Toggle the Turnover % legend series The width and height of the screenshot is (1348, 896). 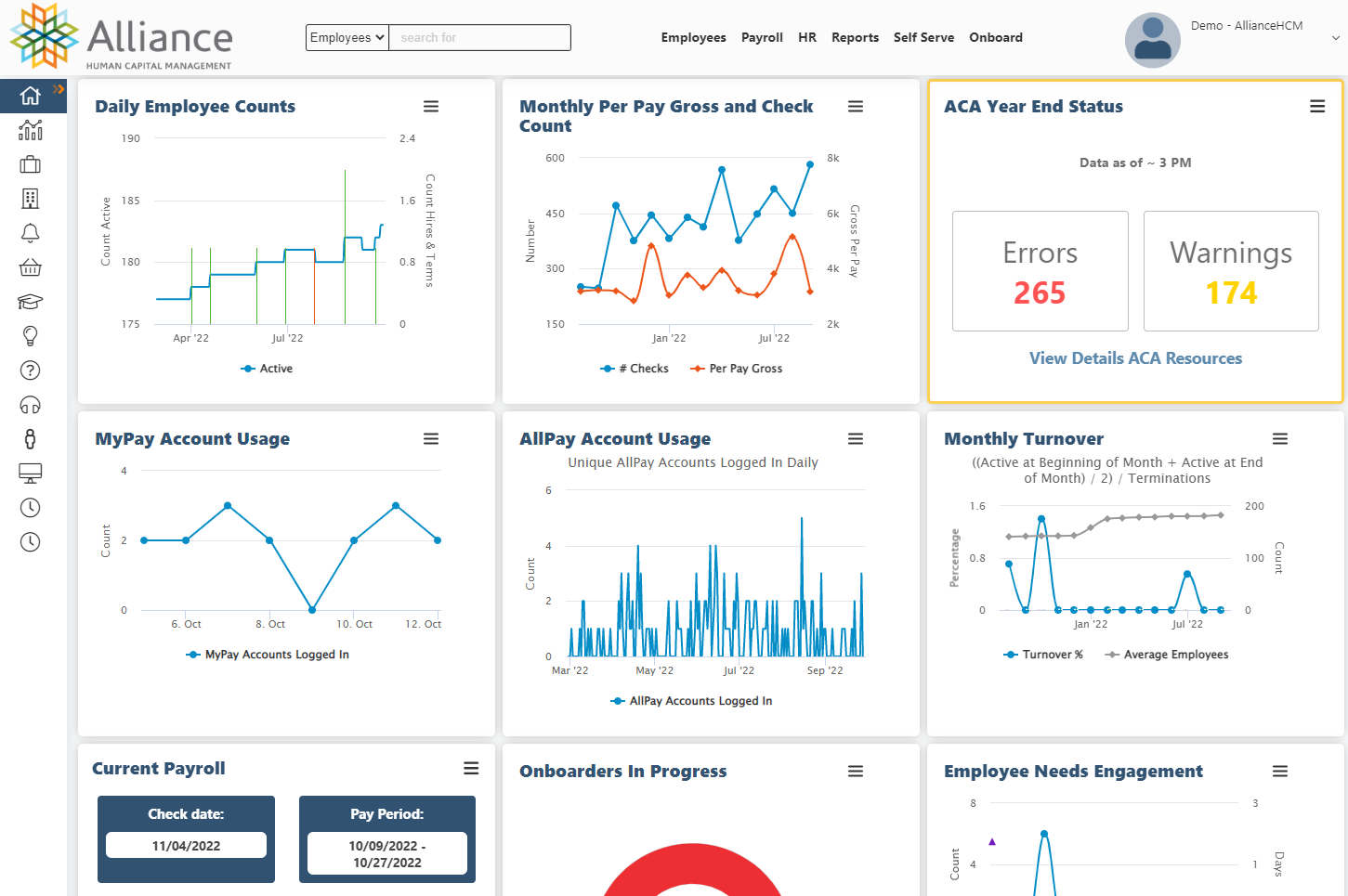click(x=1042, y=655)
